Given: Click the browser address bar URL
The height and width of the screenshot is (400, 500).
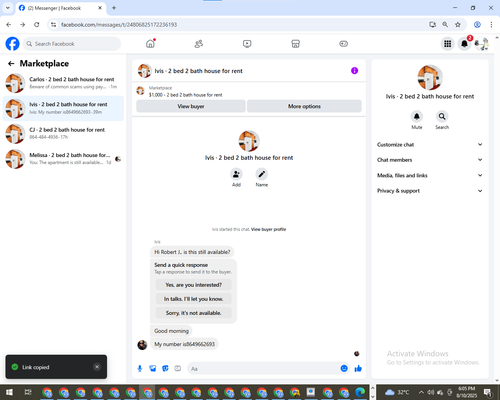Looking at the screenshot, I should pos(119,25).
